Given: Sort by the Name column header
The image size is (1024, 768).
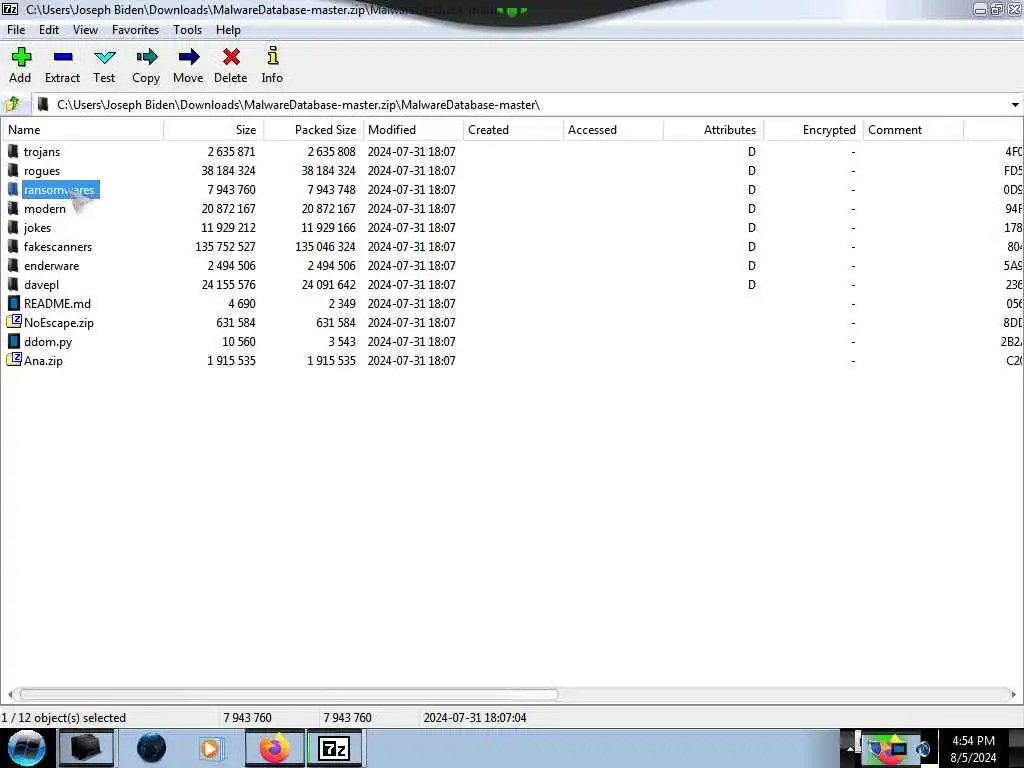Looking at the screenshot, I should pyautogui.click(x=82, y=130).
